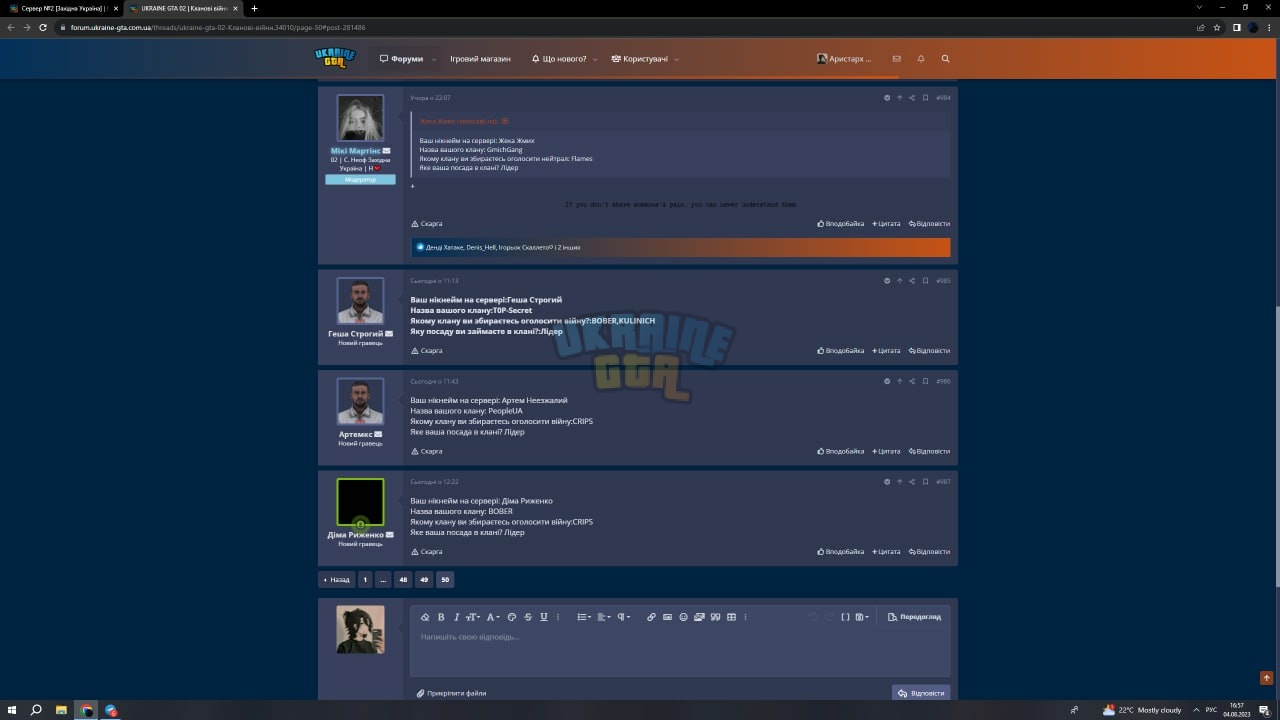Click the insert link icon in editor
1280x720 pixels.
pos(651,617)
